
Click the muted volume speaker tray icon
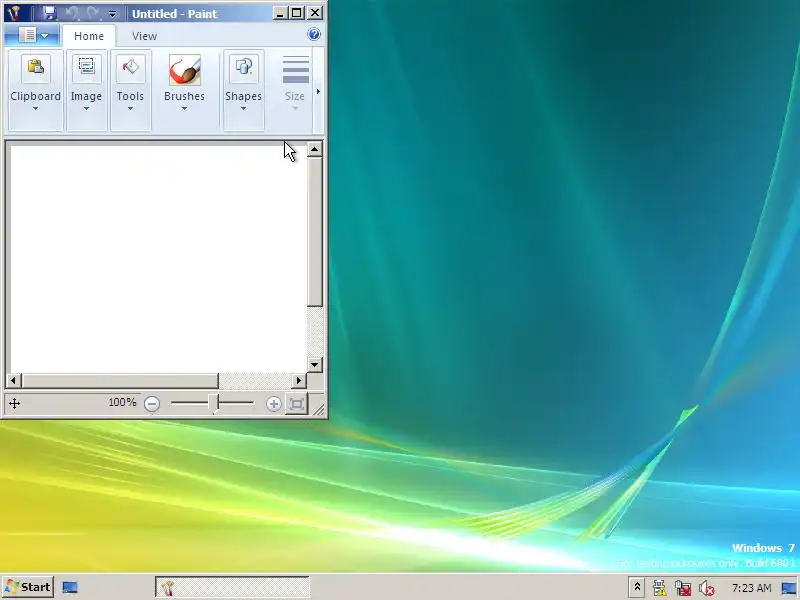click(x=707, y=588)
